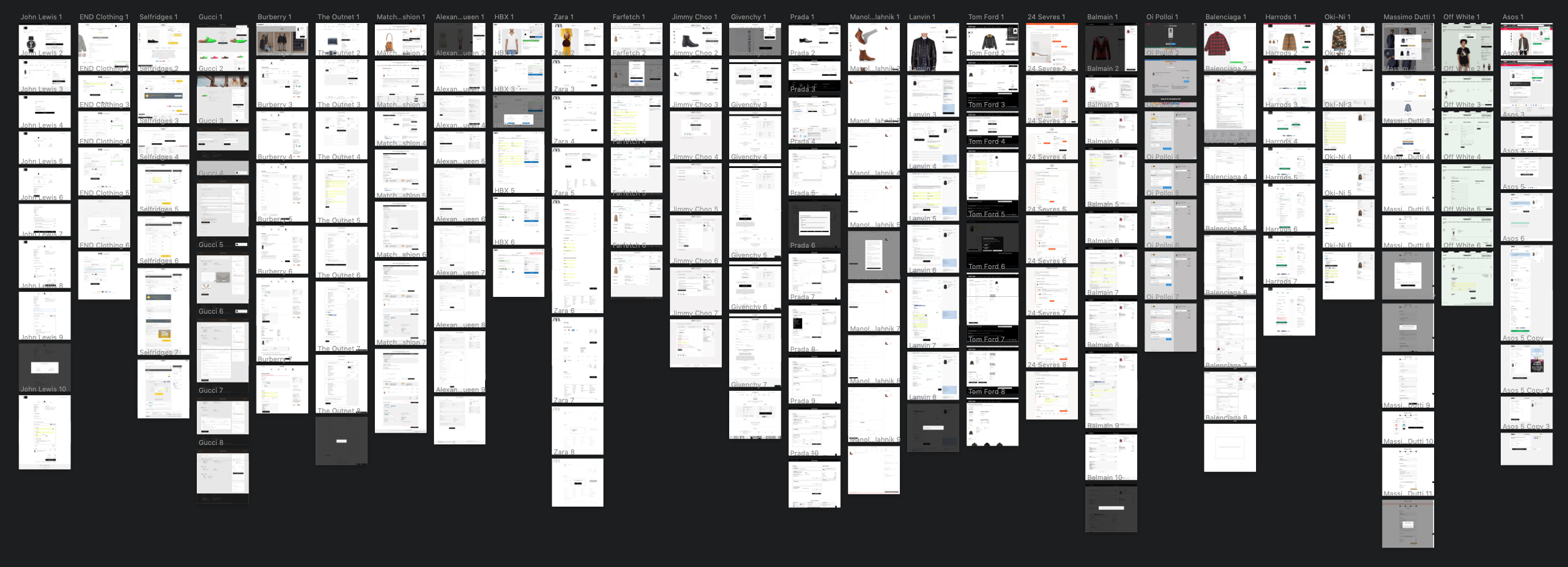Click the '24 Sevres 8' artboard label
Screen dimensions: 1568x567
pos(1047,365)
